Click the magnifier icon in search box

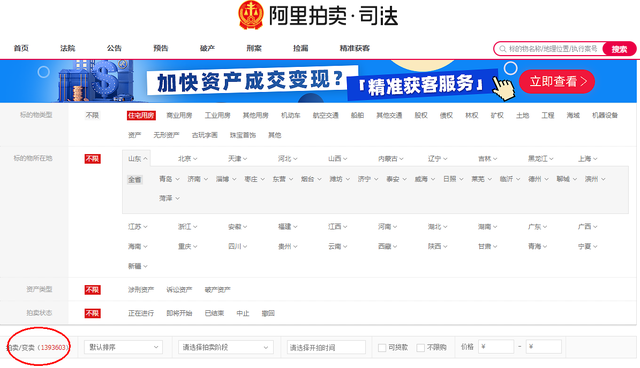(x=503, y=49)
